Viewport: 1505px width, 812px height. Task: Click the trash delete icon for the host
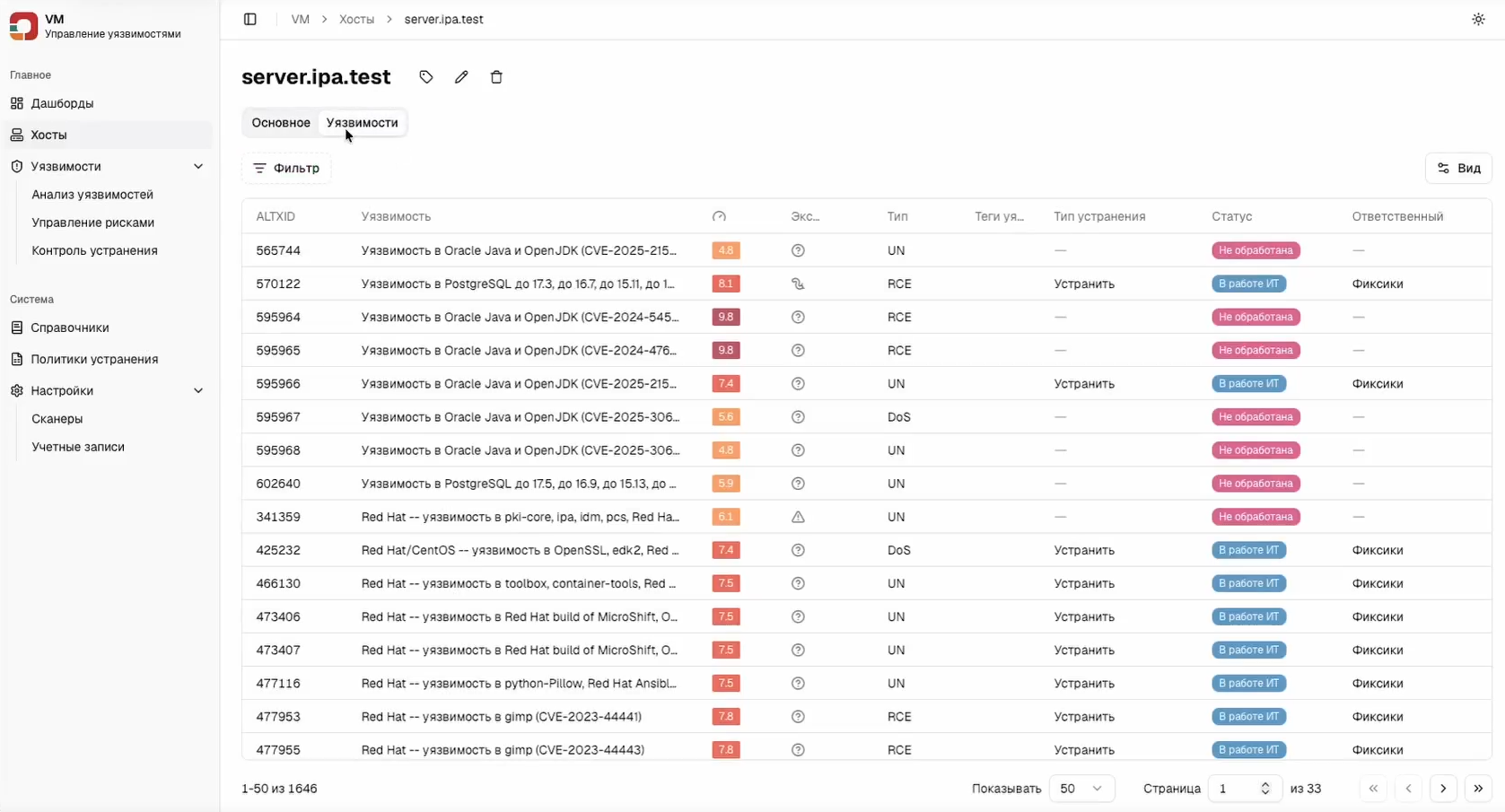496,77
